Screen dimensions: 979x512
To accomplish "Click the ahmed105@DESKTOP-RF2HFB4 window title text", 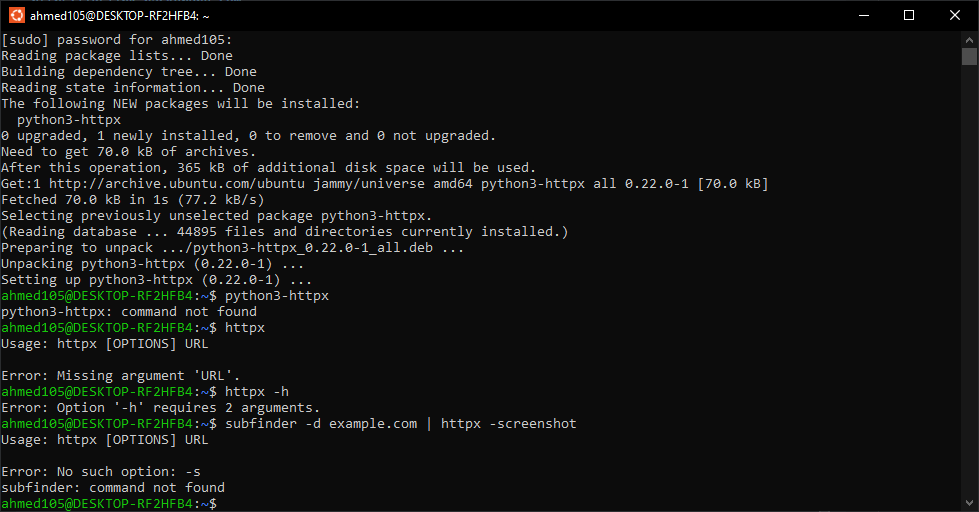I will pyautogui.click(x=120, y=16).
